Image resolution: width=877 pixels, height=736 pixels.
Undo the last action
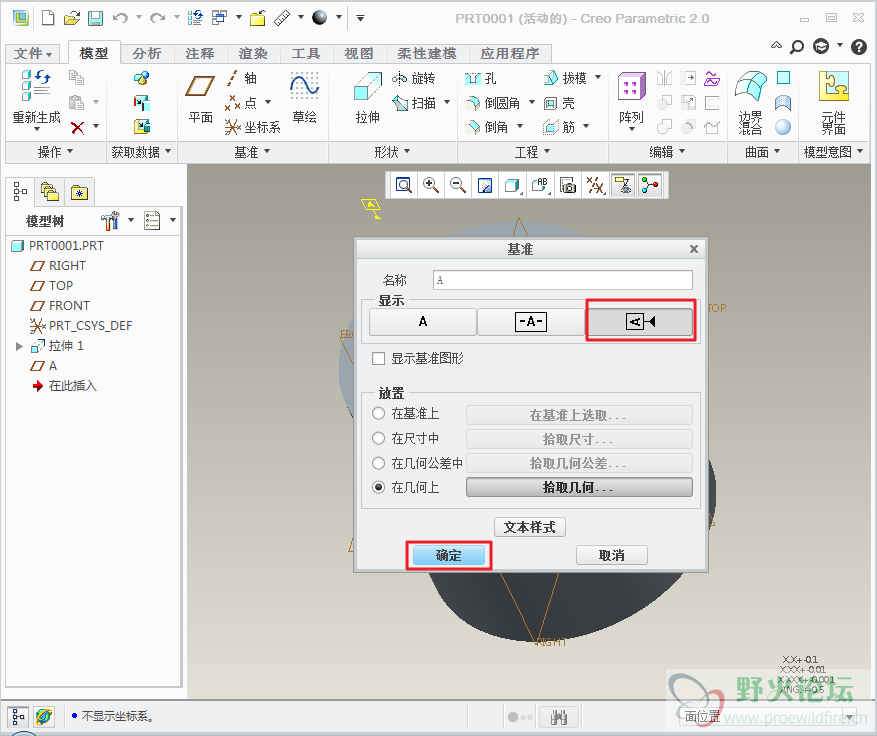click(120, 18)
